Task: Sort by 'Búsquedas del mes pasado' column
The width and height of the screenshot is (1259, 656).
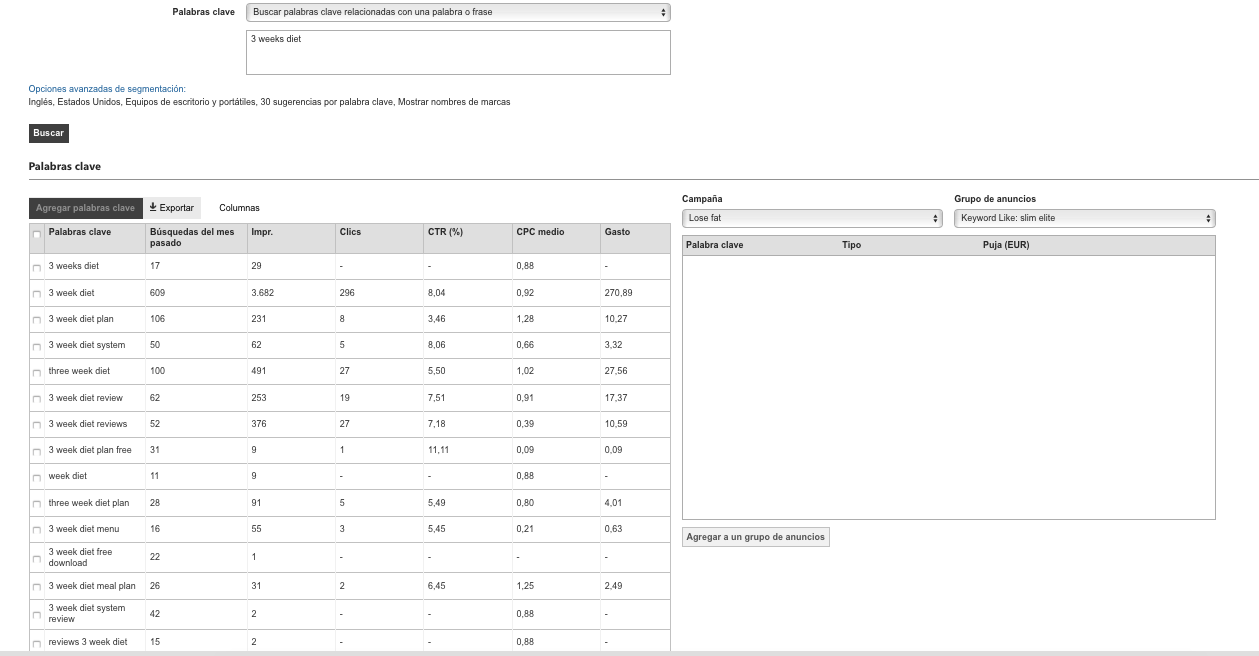Action: click(196, 238)
